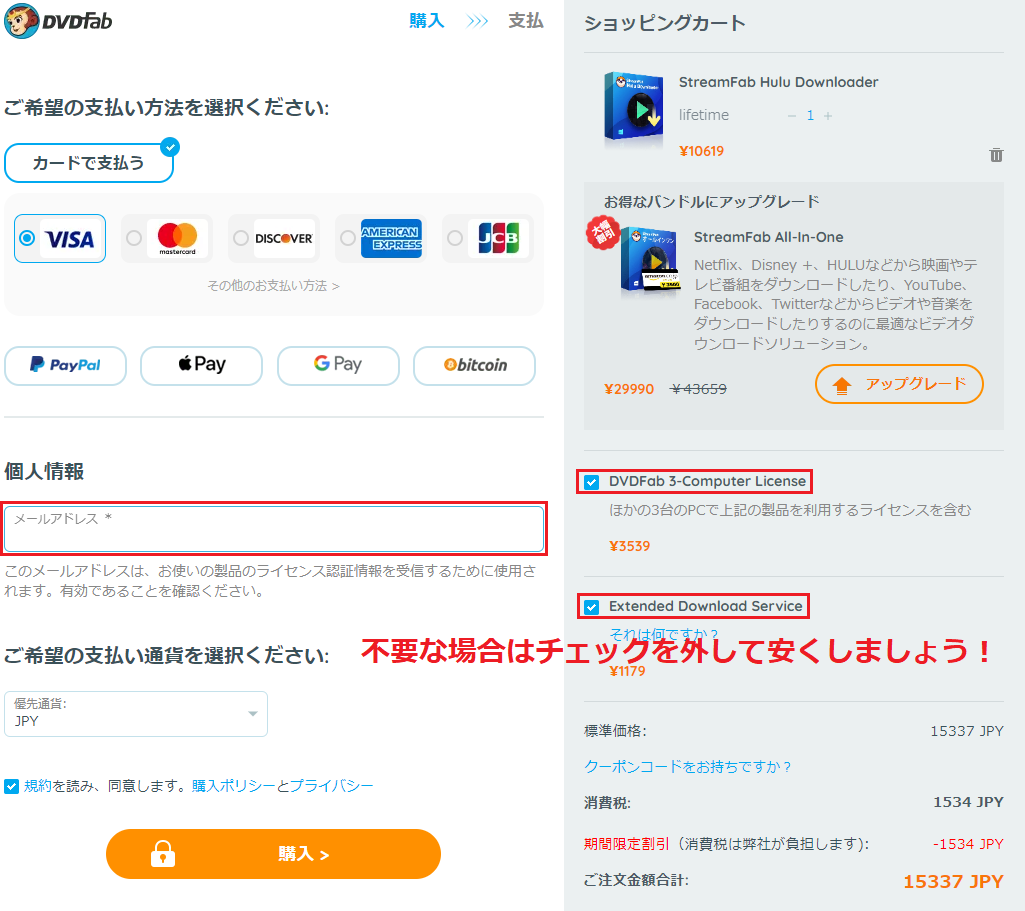Click the 15337 JPY order total

point(953,882)
